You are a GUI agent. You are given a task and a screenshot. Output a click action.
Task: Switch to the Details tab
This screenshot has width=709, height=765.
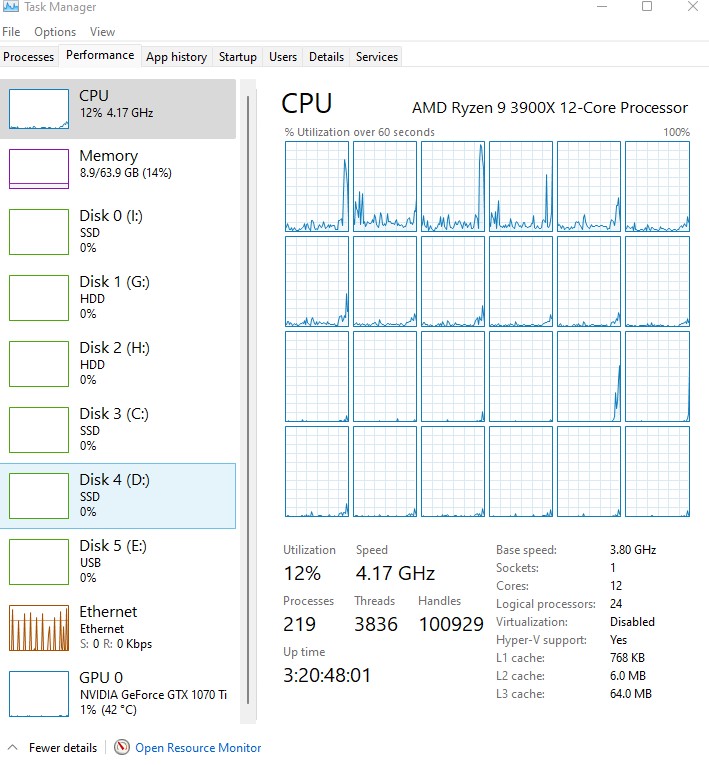click(x=326, y=57)
